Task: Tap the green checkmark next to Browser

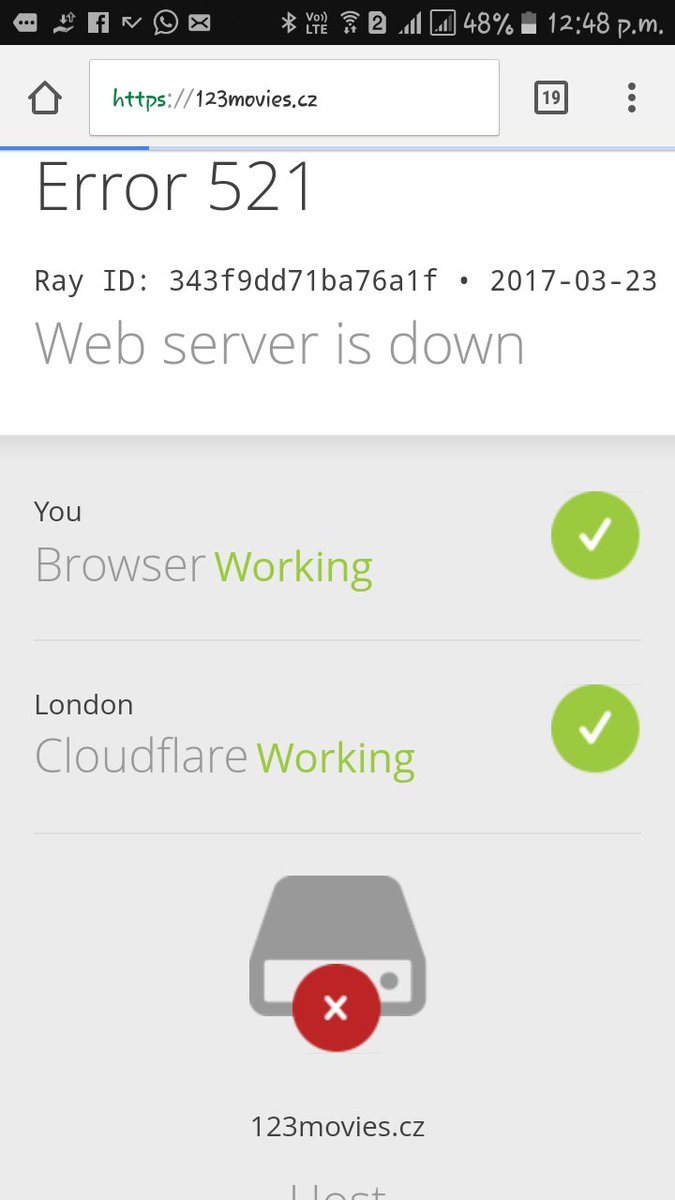Action: 595,536
